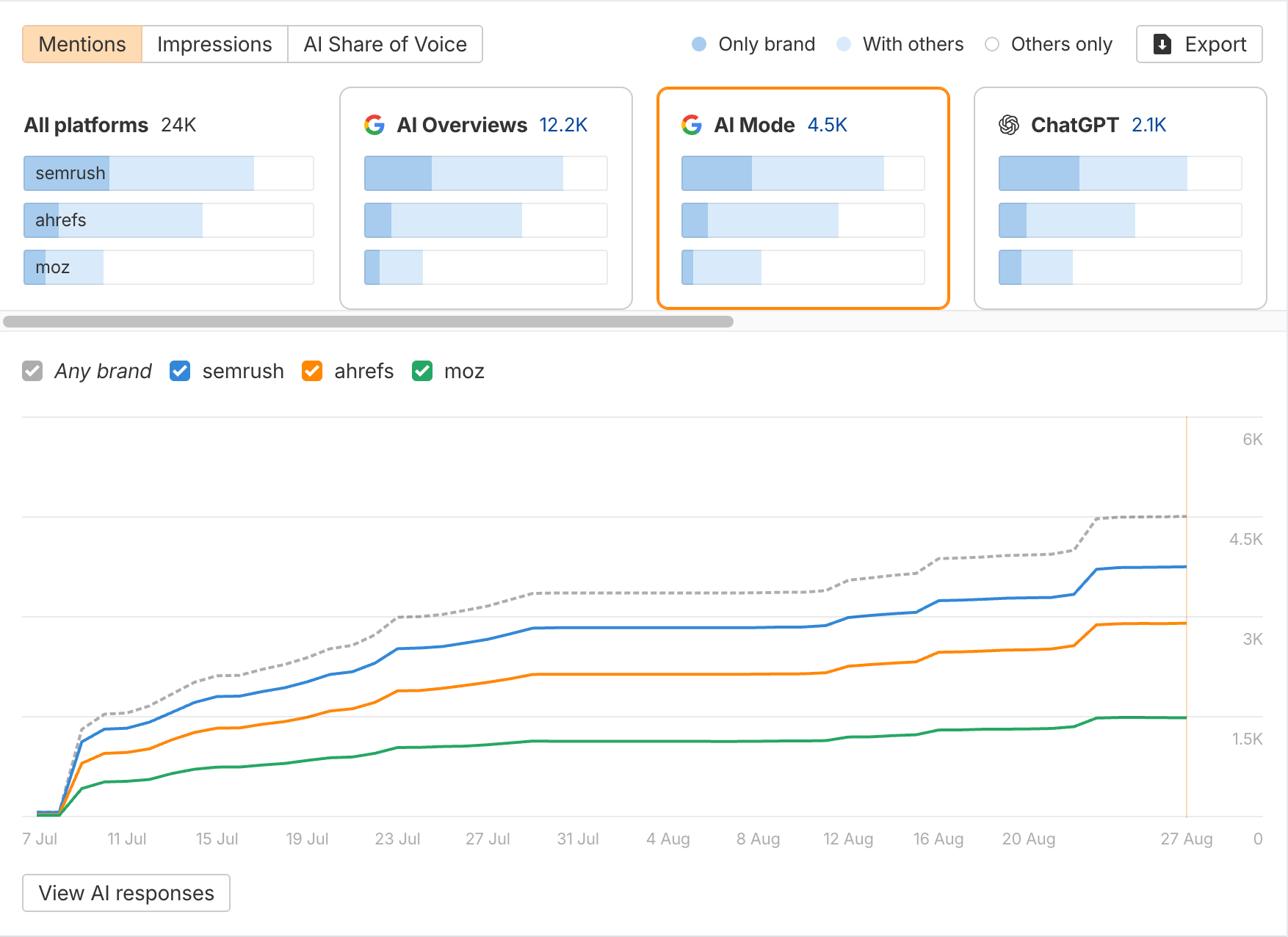Click the 4.5K AI Mode count link

pos(827,125)
